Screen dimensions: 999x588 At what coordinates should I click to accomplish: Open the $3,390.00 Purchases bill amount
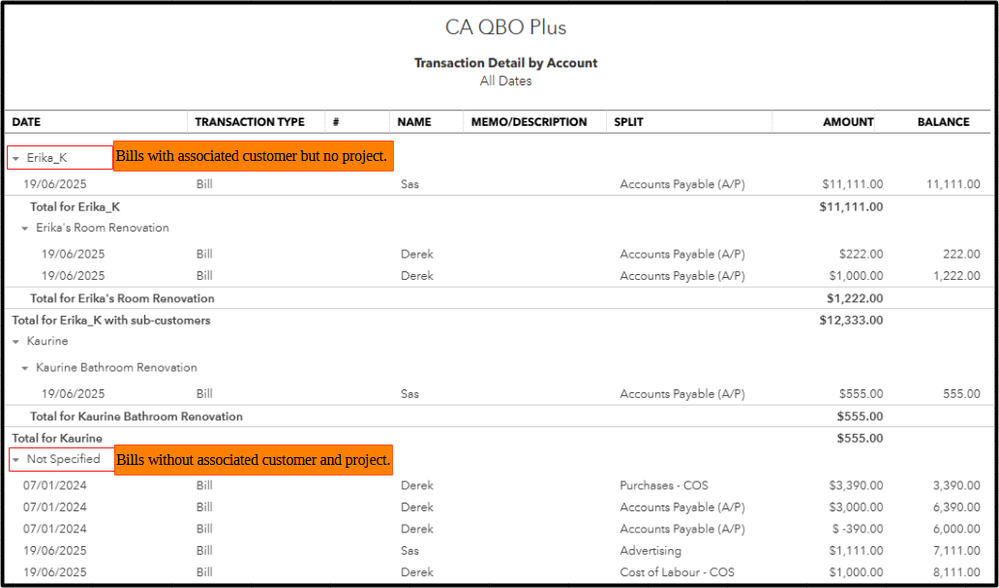(855, 486)
